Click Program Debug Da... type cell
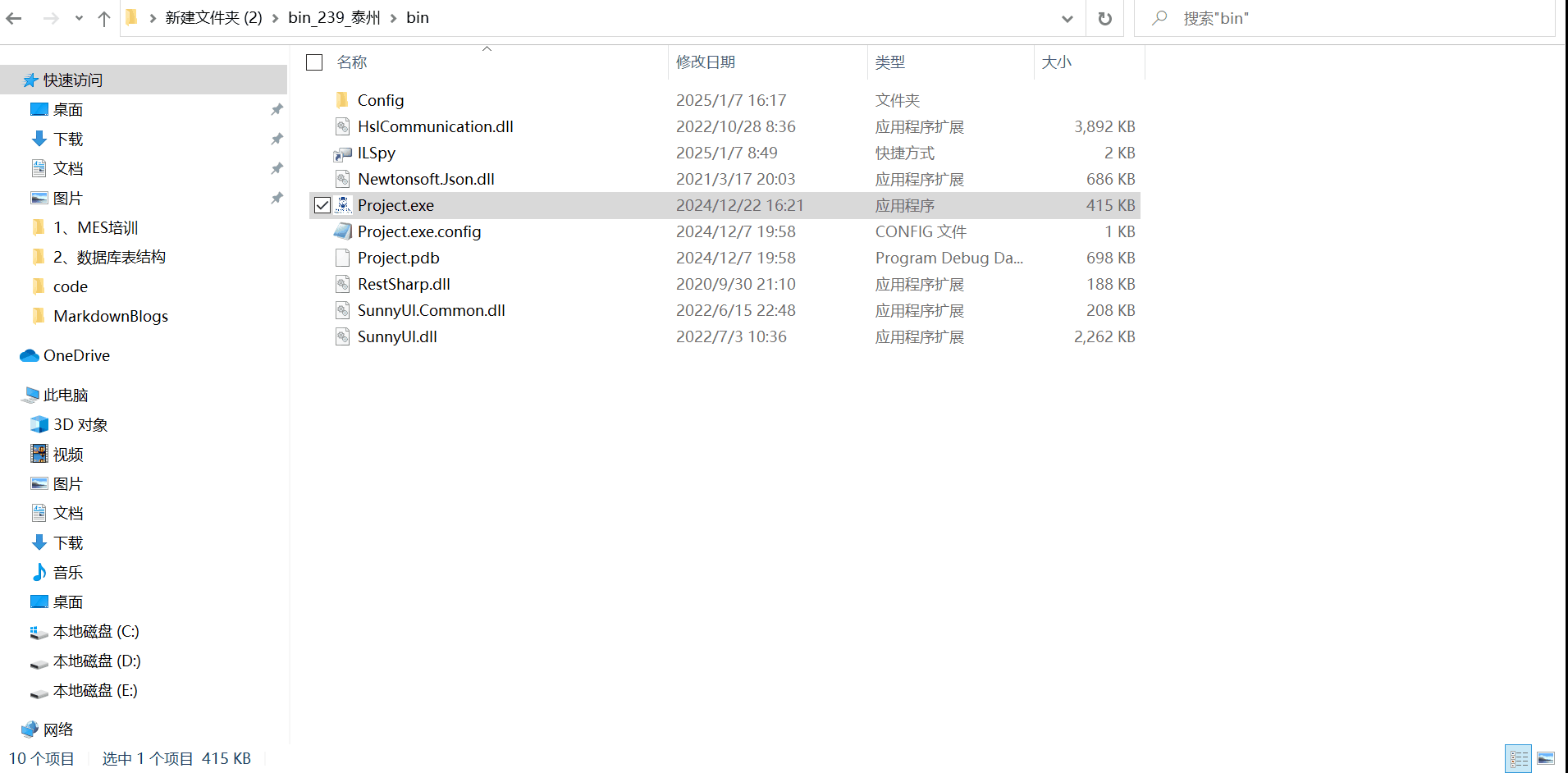The image size is (1568, 773). 949,258
